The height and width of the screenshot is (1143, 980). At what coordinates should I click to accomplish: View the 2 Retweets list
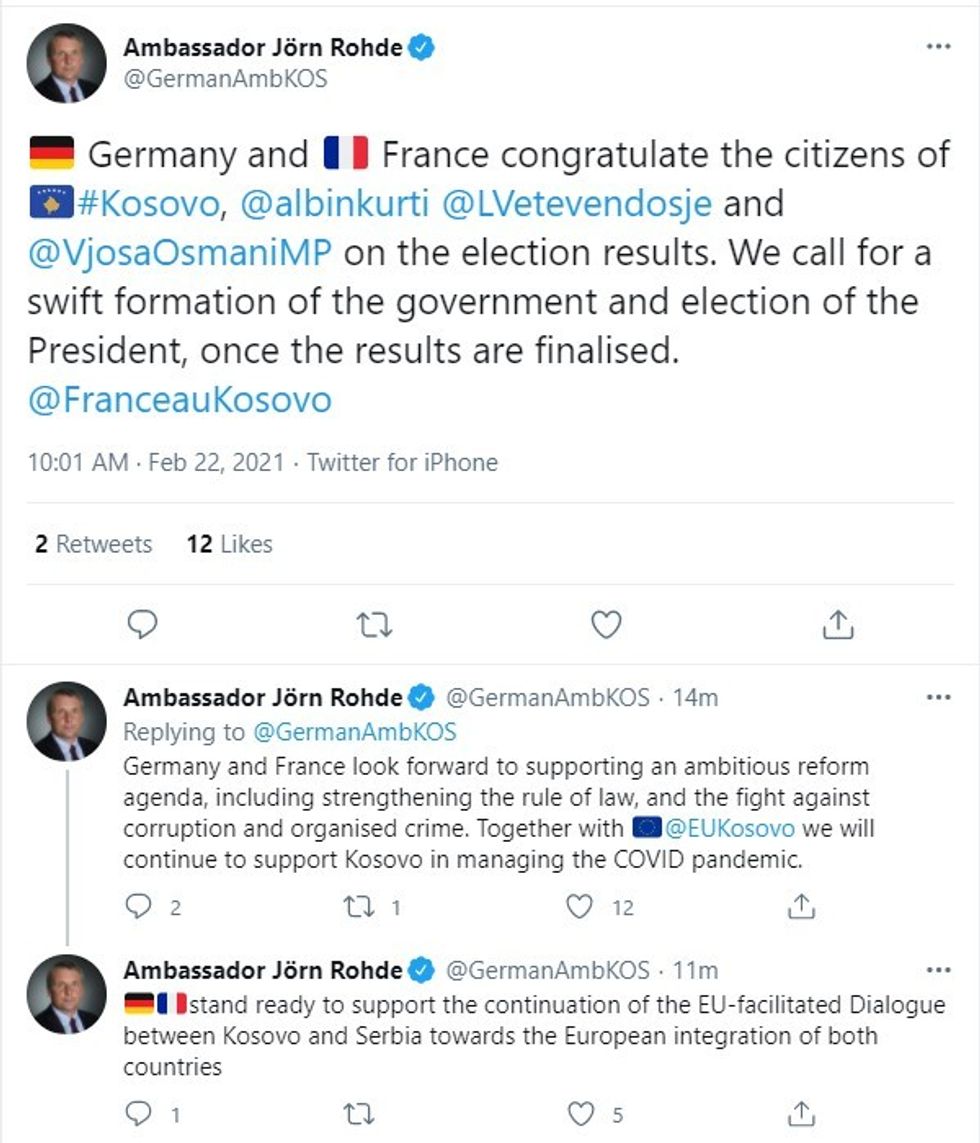(x=93, y=544)
